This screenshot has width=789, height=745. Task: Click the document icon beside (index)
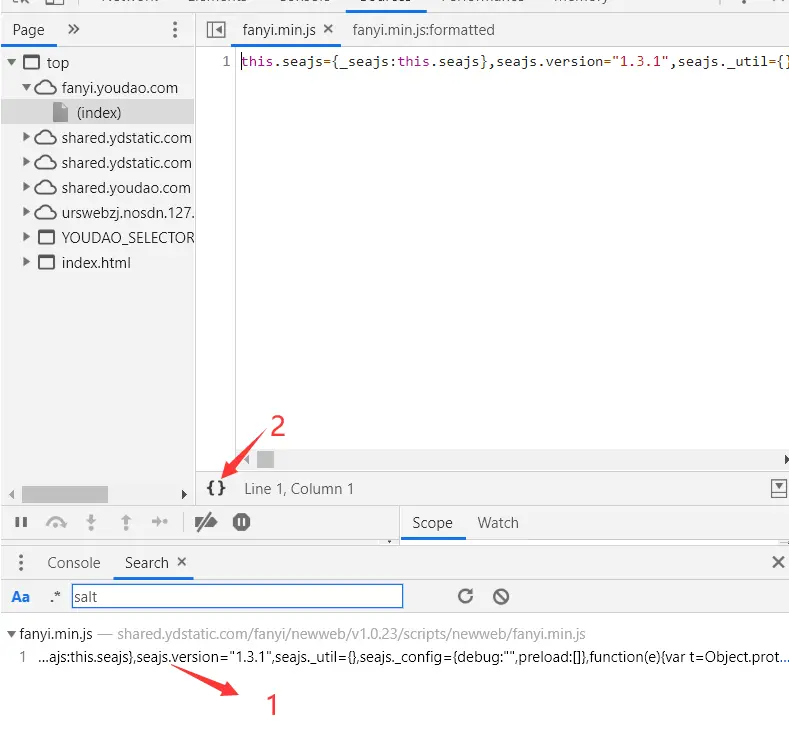click(60, 112)
